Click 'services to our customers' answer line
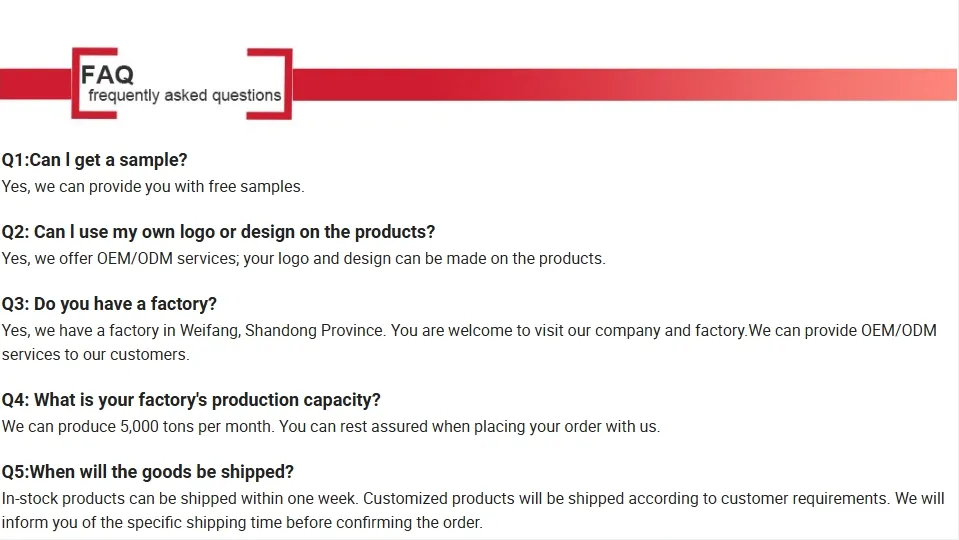Viewport: 959px width, 540px height. tap(95, 354)
